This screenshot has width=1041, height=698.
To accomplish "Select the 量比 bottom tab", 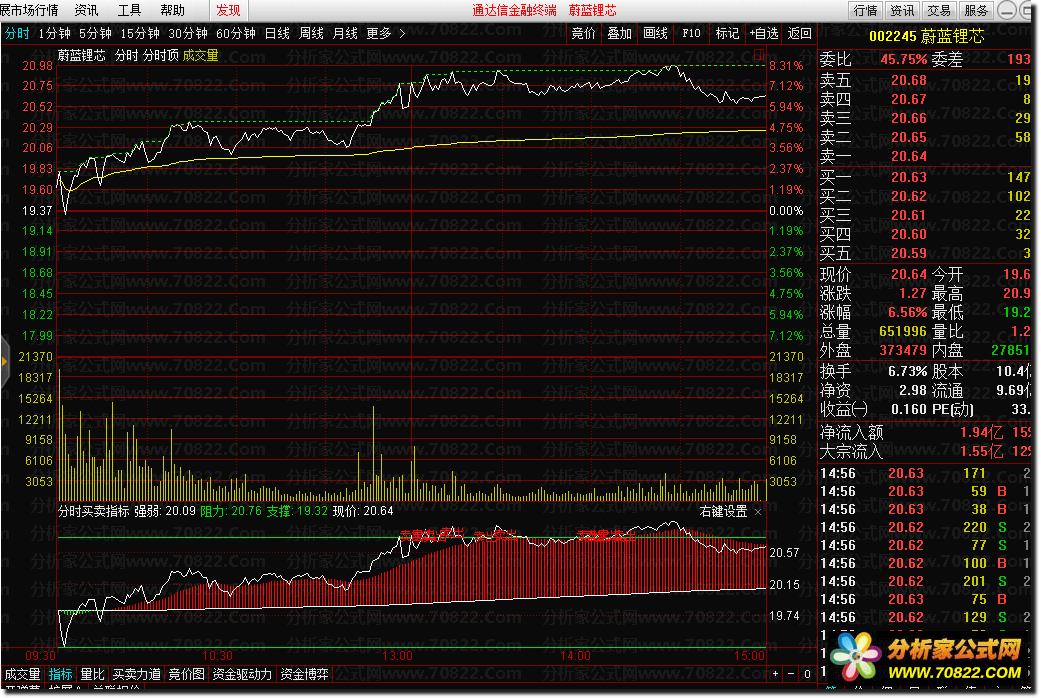I will pyautogui.click(x=93, y=674).
